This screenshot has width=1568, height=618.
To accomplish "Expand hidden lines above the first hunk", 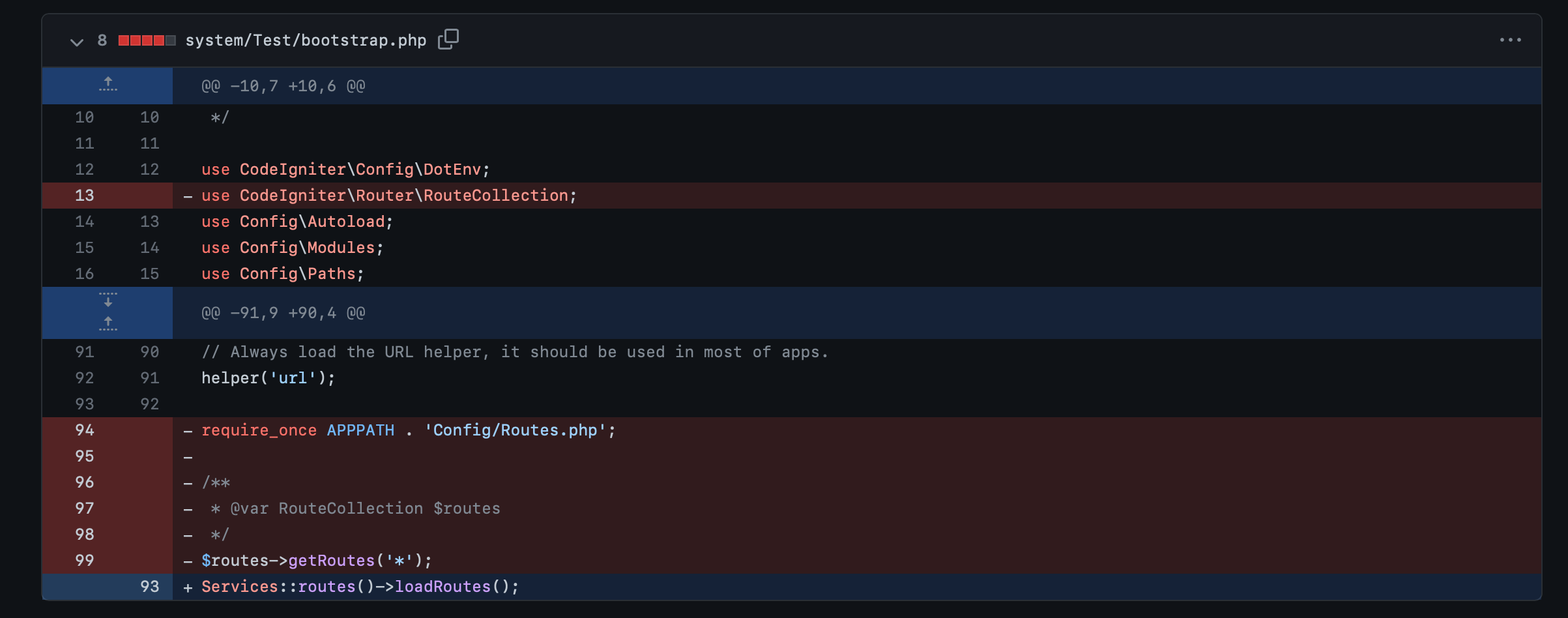I will coord(108,85).
